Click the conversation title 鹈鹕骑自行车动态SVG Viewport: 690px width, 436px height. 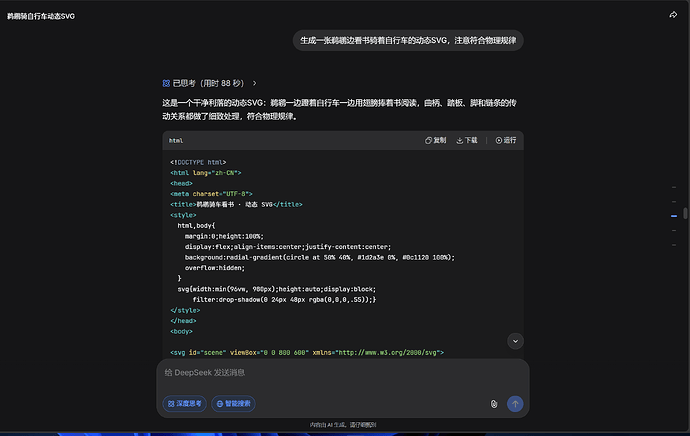pyautogui.click(x=41, y=16)
